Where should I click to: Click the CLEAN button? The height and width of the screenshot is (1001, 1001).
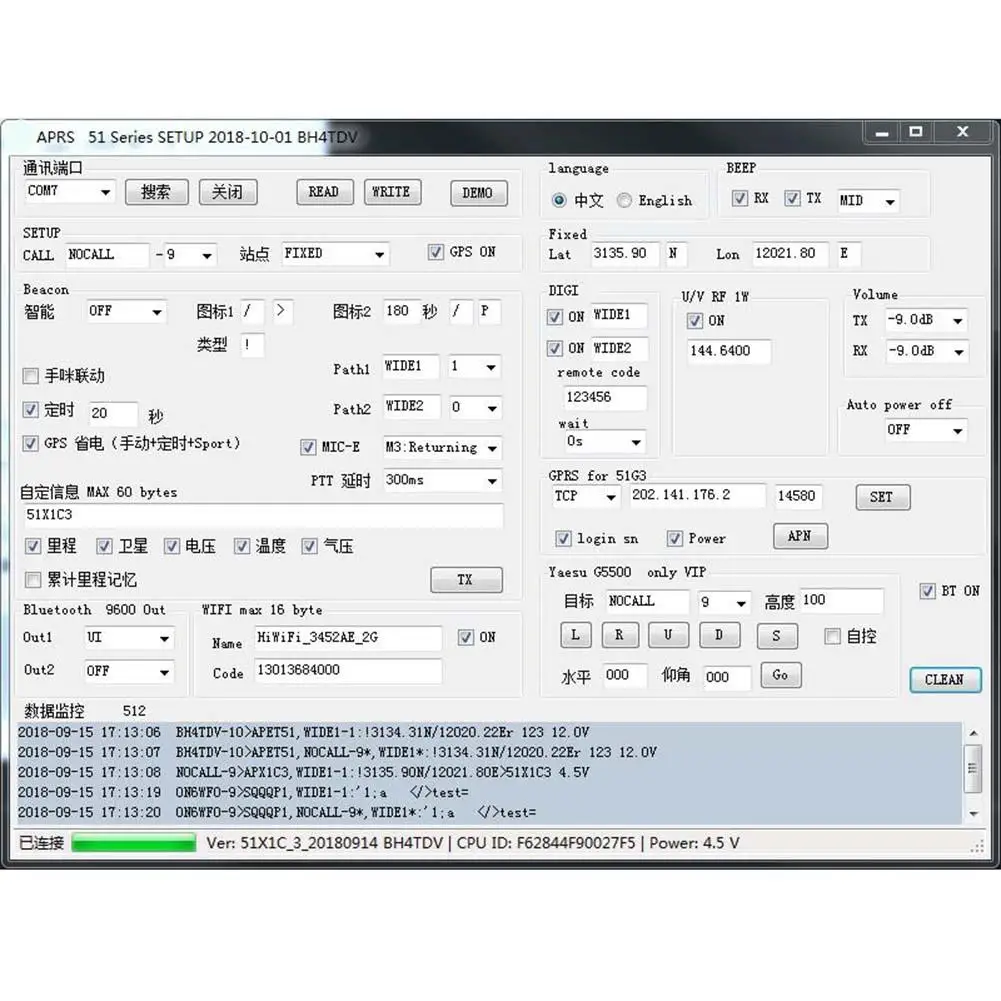pyautogui.click(x=944, y=679)
